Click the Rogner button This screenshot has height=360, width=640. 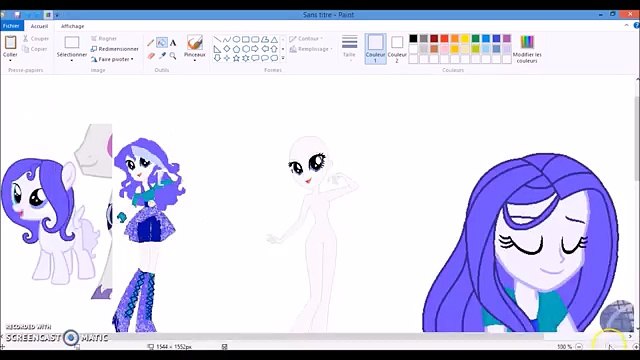click(x=104, y=38)
